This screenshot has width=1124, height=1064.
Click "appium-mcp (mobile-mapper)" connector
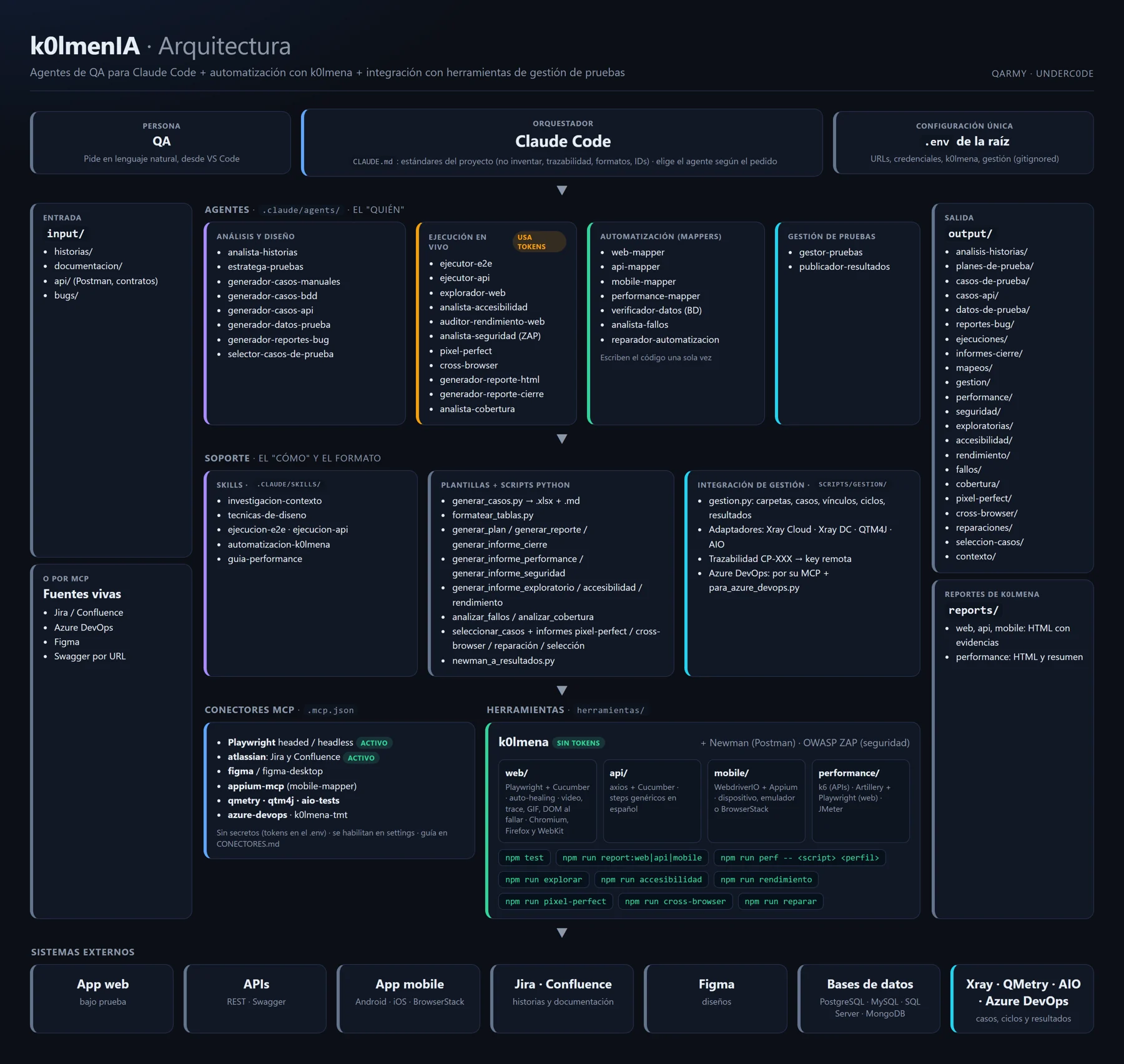(292, 786)
